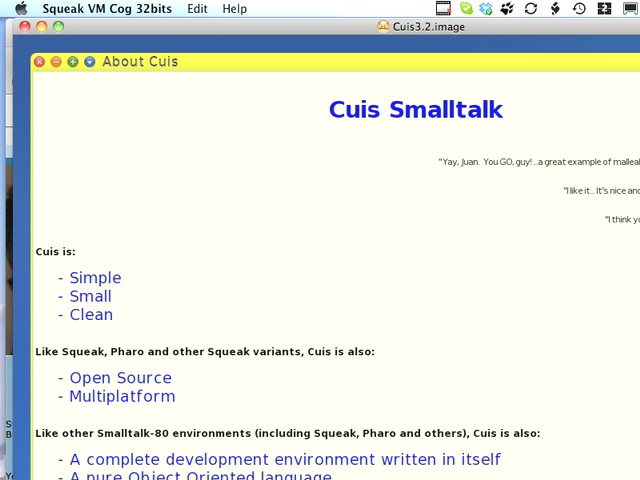This screenshot has width=640, height=480.
Task: Open the Spaces icon showing number 2
Action: coord(604,8)
